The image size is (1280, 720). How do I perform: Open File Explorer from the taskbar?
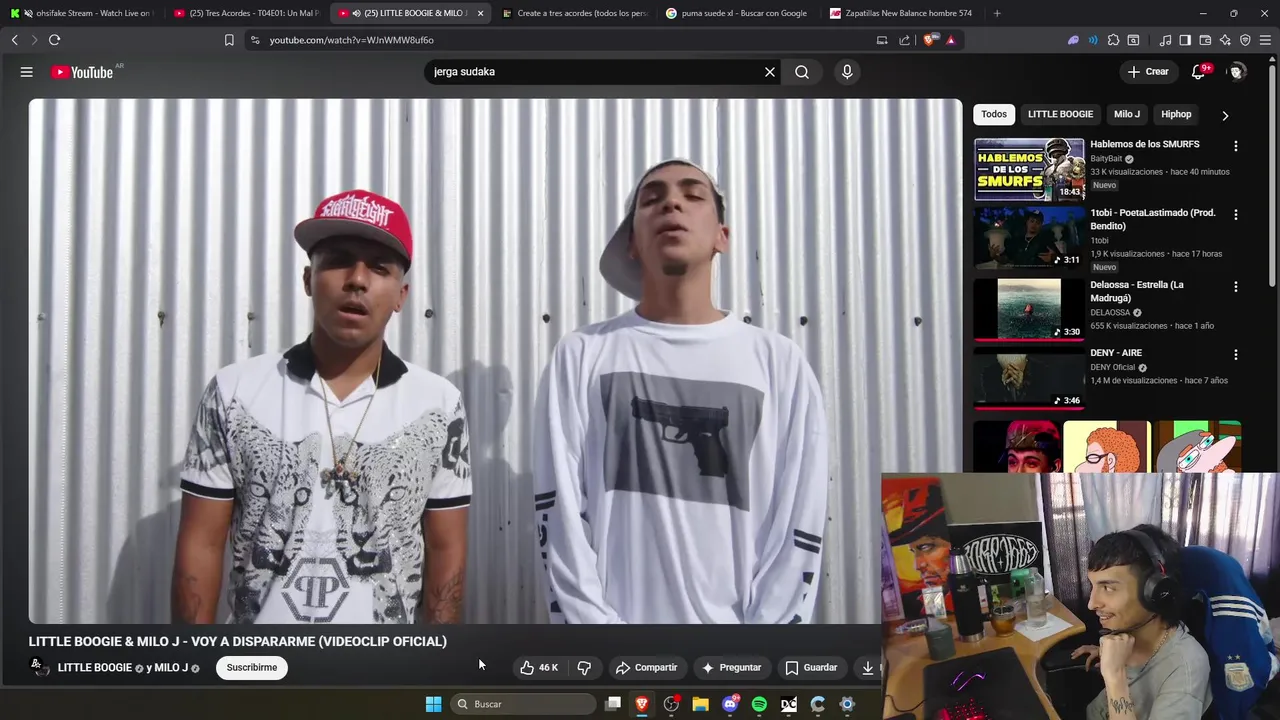[x=701, y=704]
